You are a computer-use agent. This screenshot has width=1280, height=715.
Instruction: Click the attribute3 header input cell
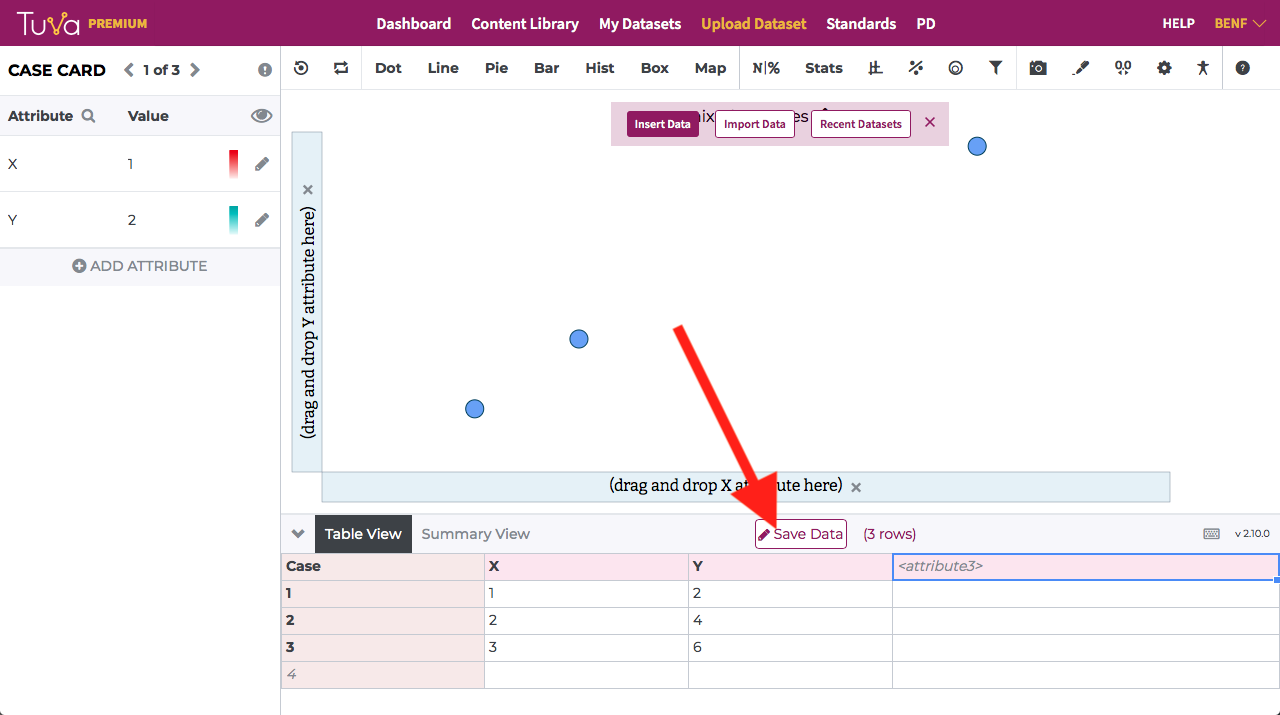click(x=1085, y=566)
